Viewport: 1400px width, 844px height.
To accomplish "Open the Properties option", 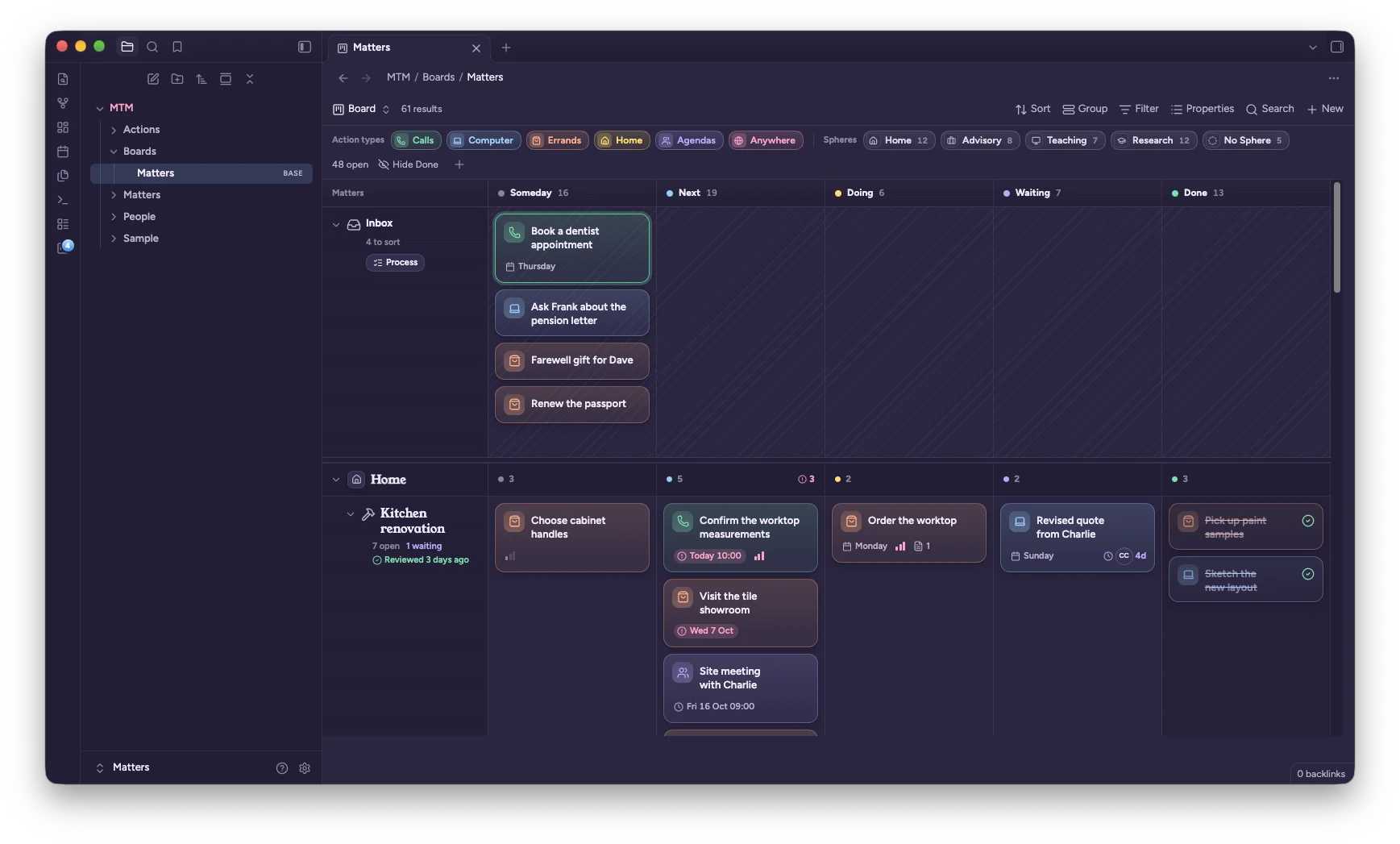I will 1203,109.
